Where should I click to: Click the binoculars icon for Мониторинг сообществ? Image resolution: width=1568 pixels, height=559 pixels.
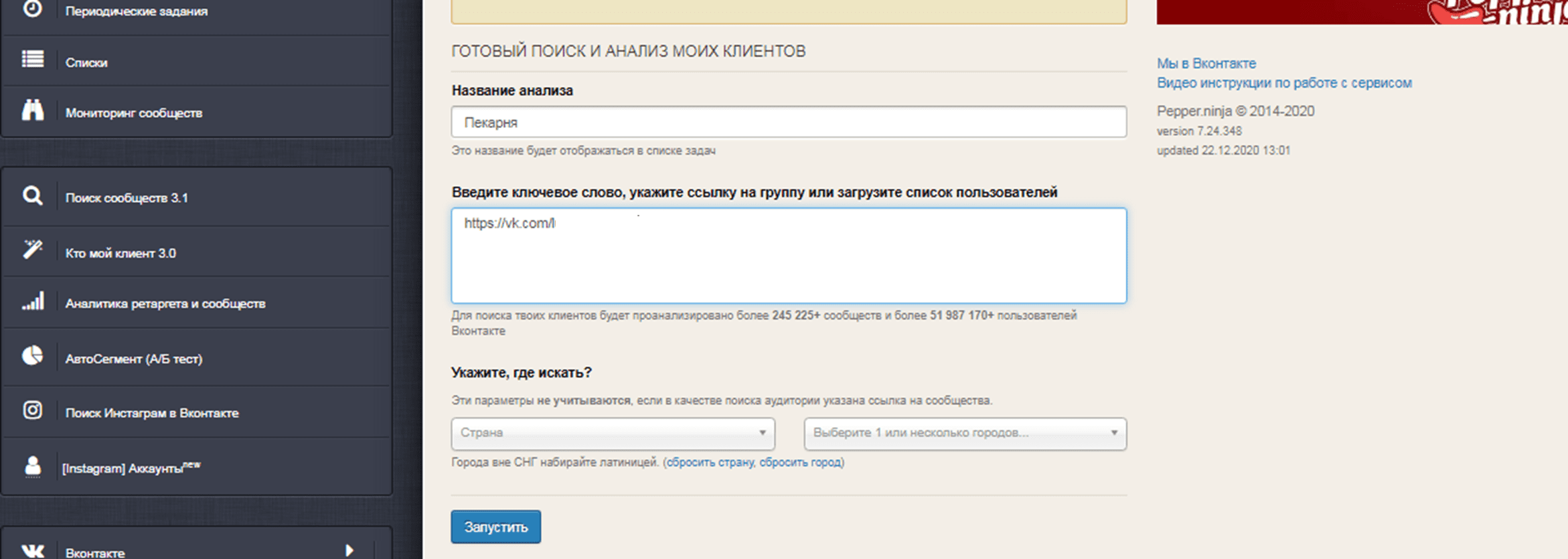point(33,110)
